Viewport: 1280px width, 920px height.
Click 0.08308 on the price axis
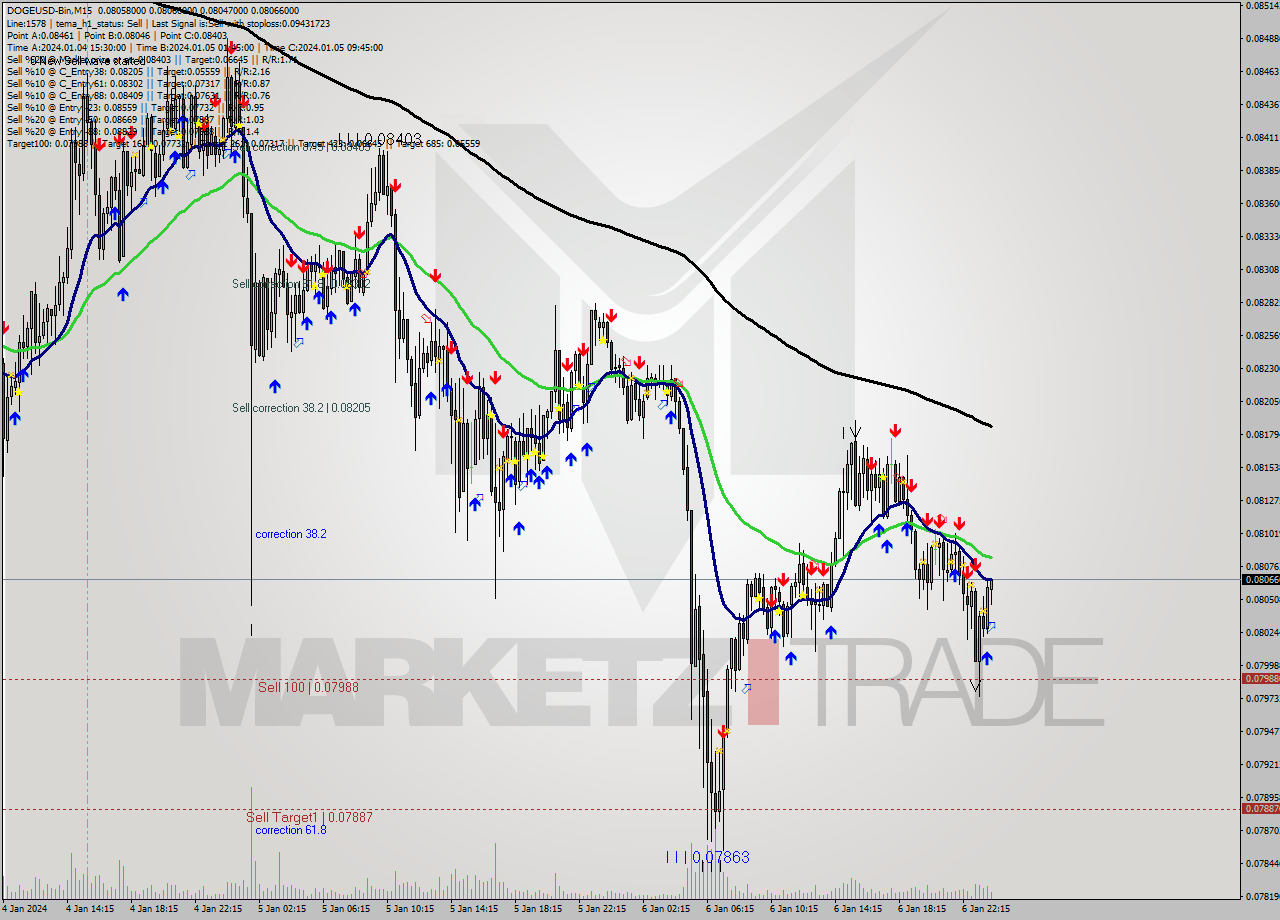[1262, 269]
